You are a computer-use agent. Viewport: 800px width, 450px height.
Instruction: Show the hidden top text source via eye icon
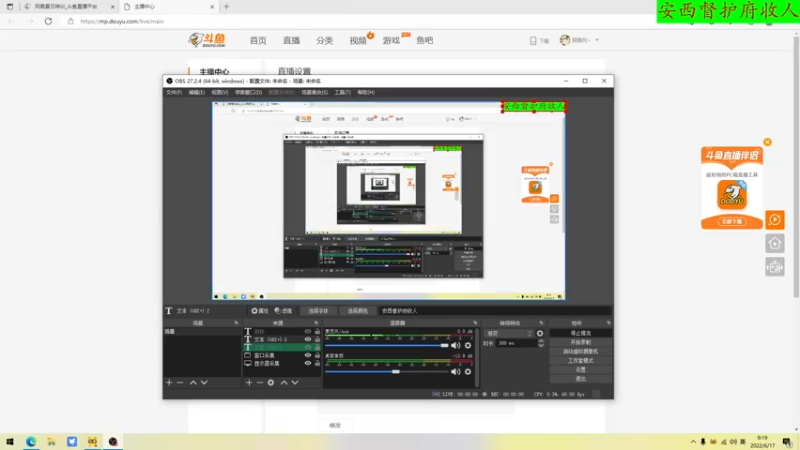(308, 332)
